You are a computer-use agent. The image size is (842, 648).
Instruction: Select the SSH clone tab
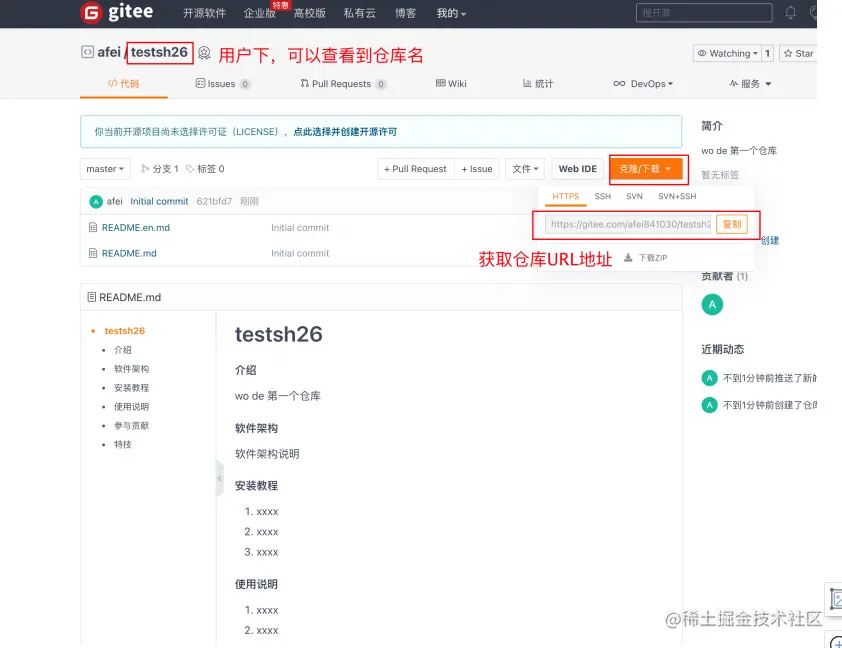coord(603,196)
